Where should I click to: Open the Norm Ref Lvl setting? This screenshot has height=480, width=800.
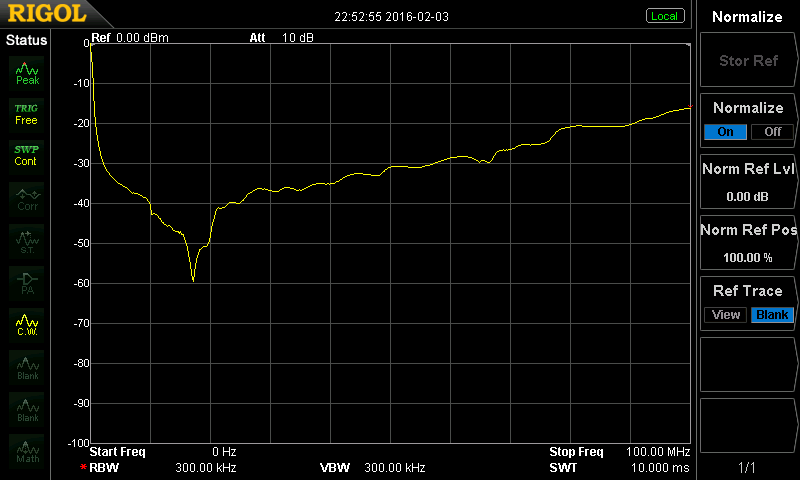(748, 181)
